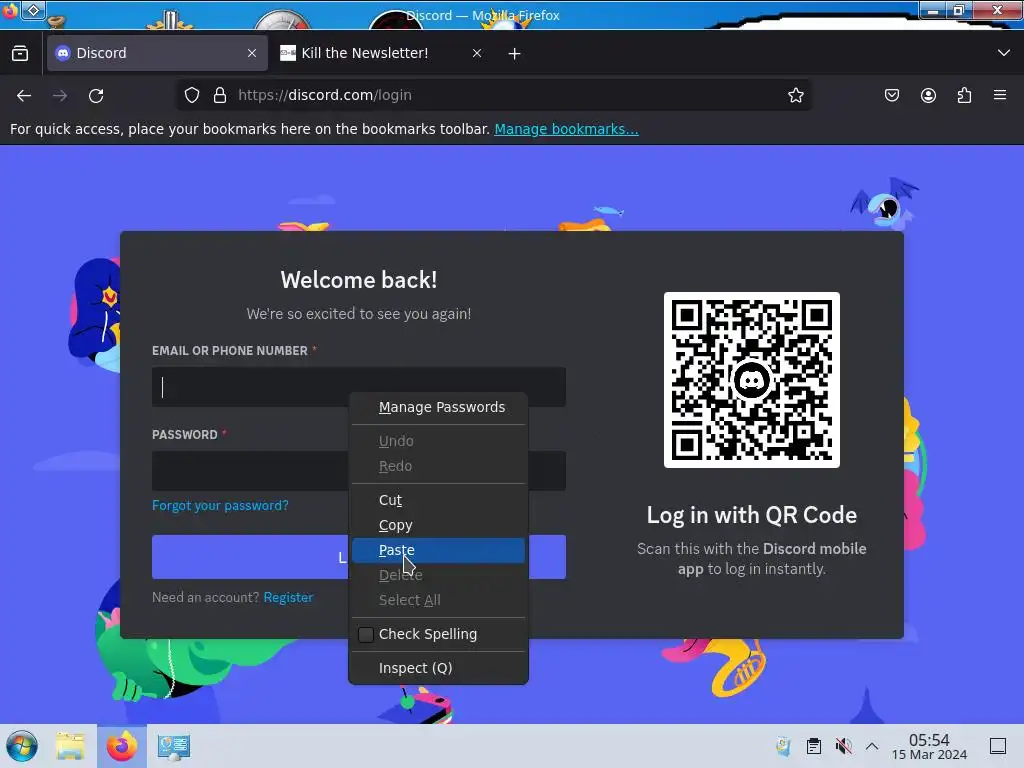Toggle the Check Spelling checkbox
1024x768 pixels.
(x=366, y=634)
